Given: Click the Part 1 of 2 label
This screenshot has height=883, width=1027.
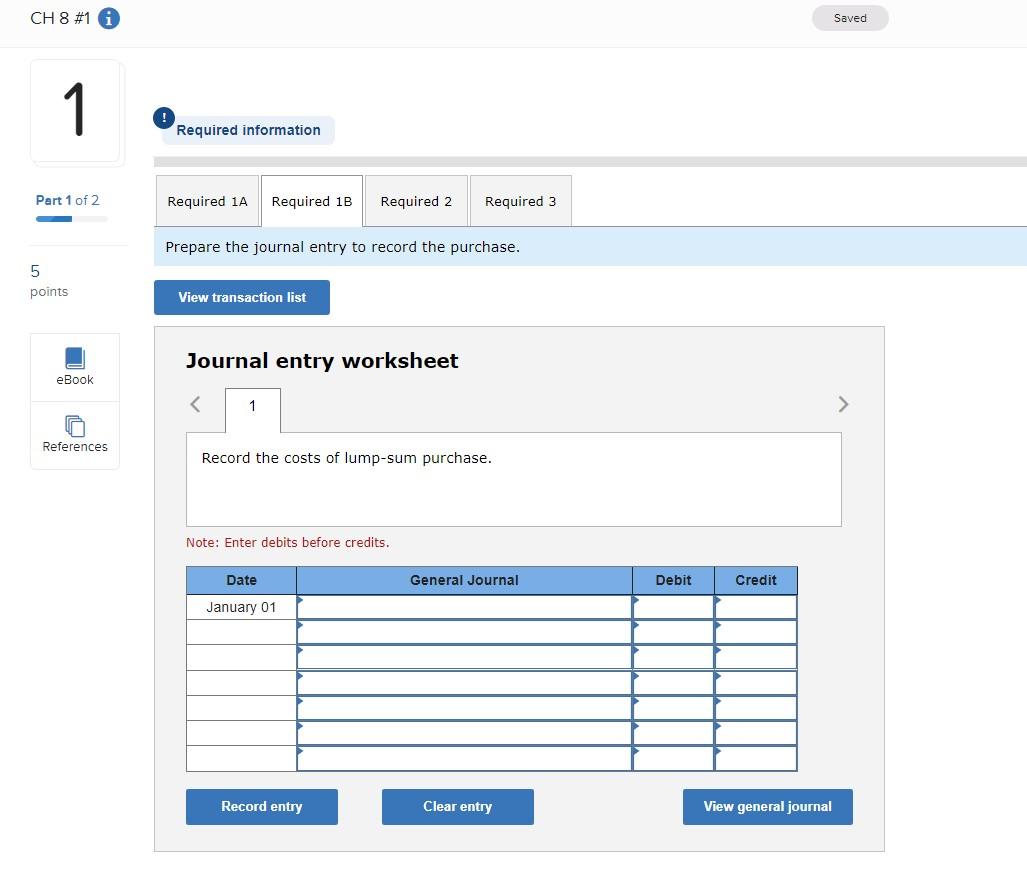Looking at the screenshot, I should pos(67,200).
